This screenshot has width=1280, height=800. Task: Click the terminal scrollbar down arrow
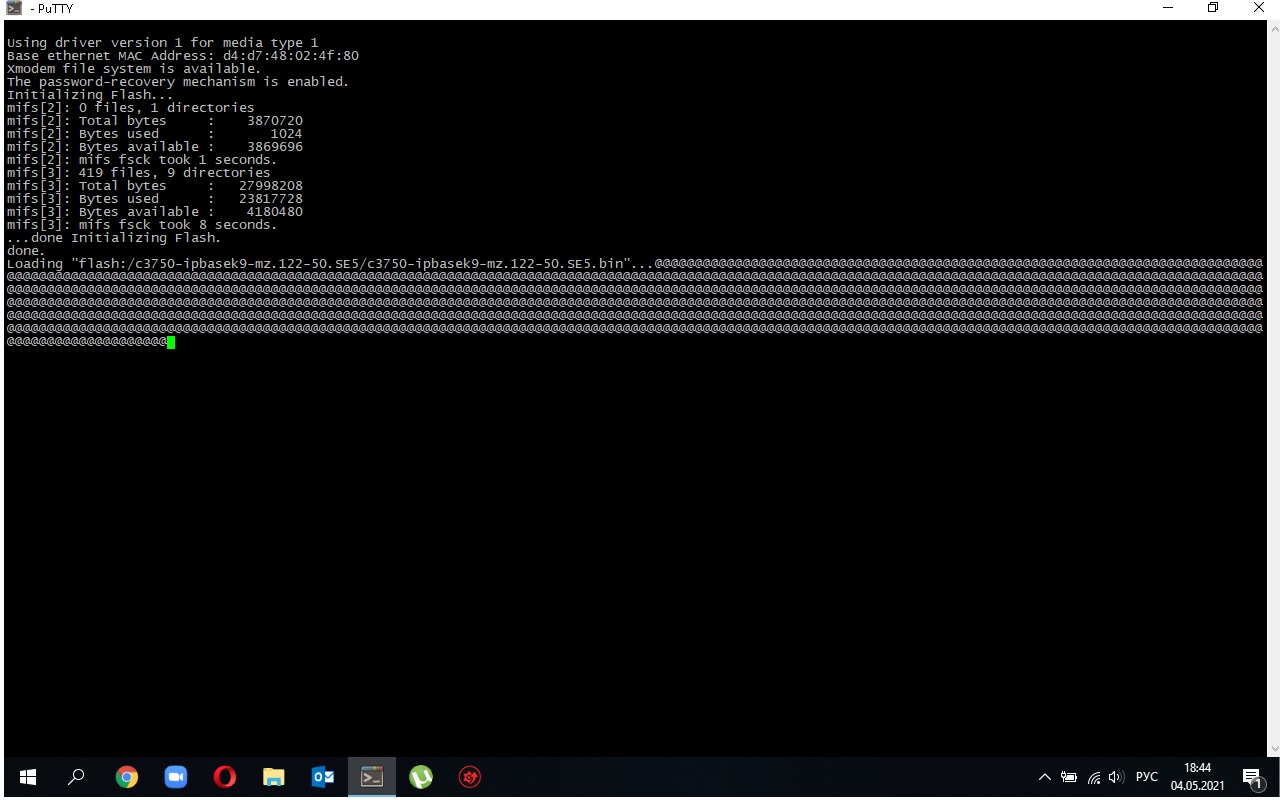click(1273, 749)
